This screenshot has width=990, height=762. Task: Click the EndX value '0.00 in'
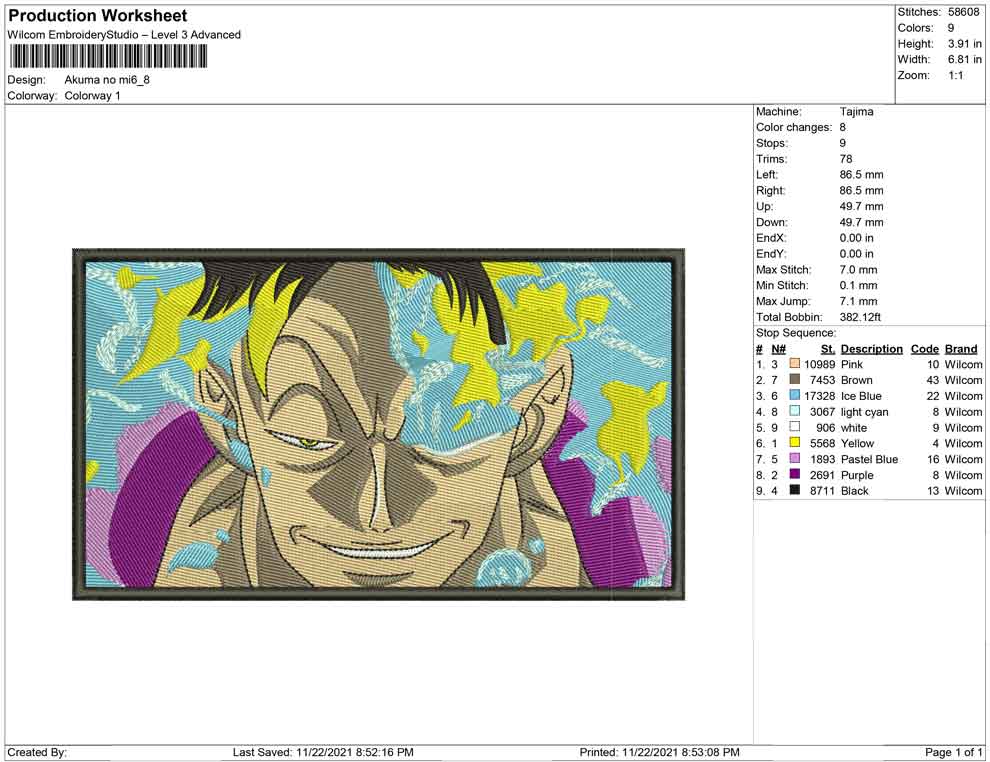(x=856, y=238)
